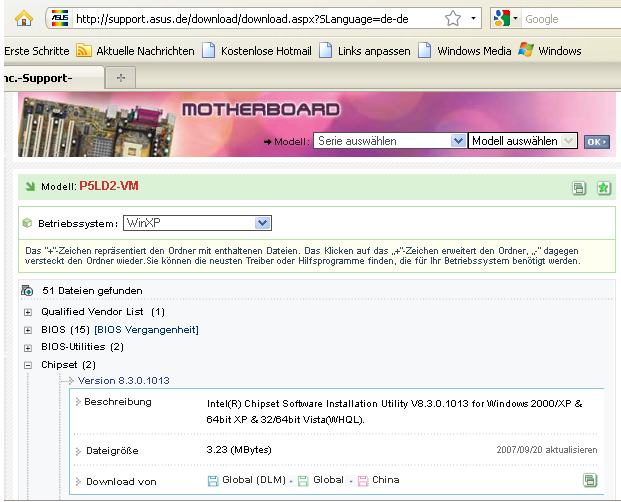Click the page icon beside Windows Media
Screen dimensions: 621x502
pos(425,51)
